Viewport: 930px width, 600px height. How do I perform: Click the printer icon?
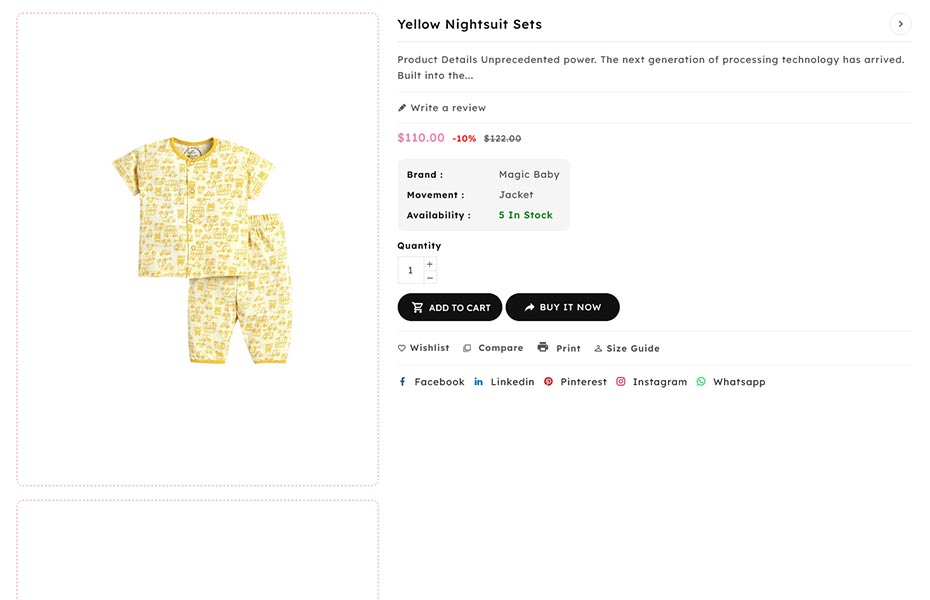pyautogui.click(x=543, y=347)
